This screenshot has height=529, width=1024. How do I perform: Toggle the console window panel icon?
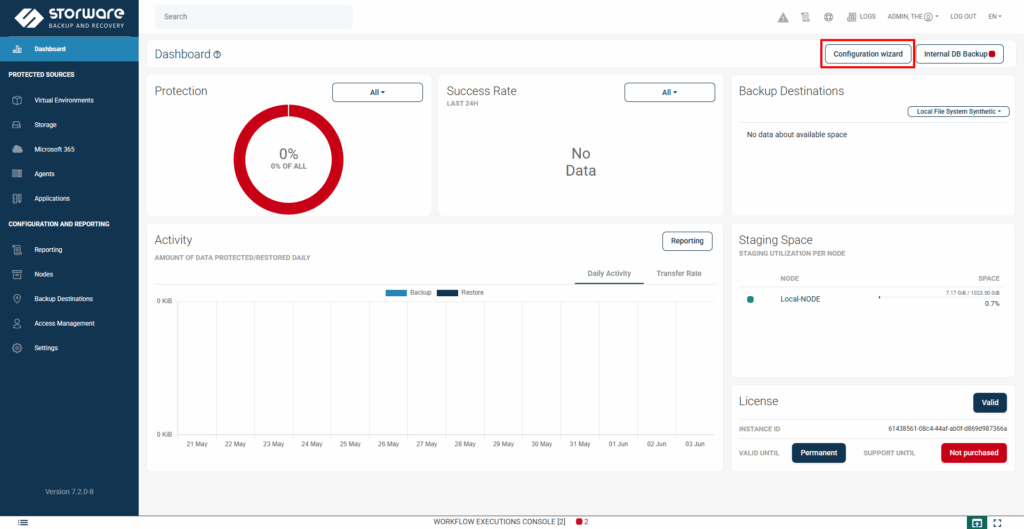[976, 522]
